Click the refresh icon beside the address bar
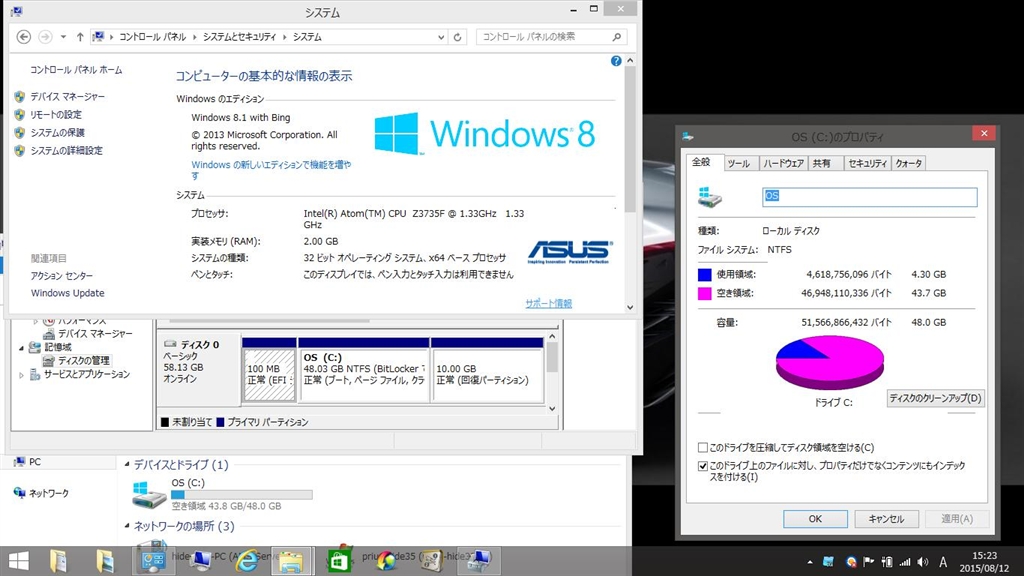Viewport: 1024px width, 576px height. 457,37
